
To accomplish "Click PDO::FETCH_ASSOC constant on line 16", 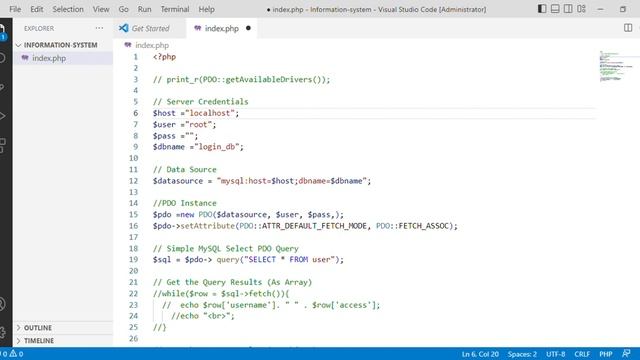I will [x=412, y=226].
